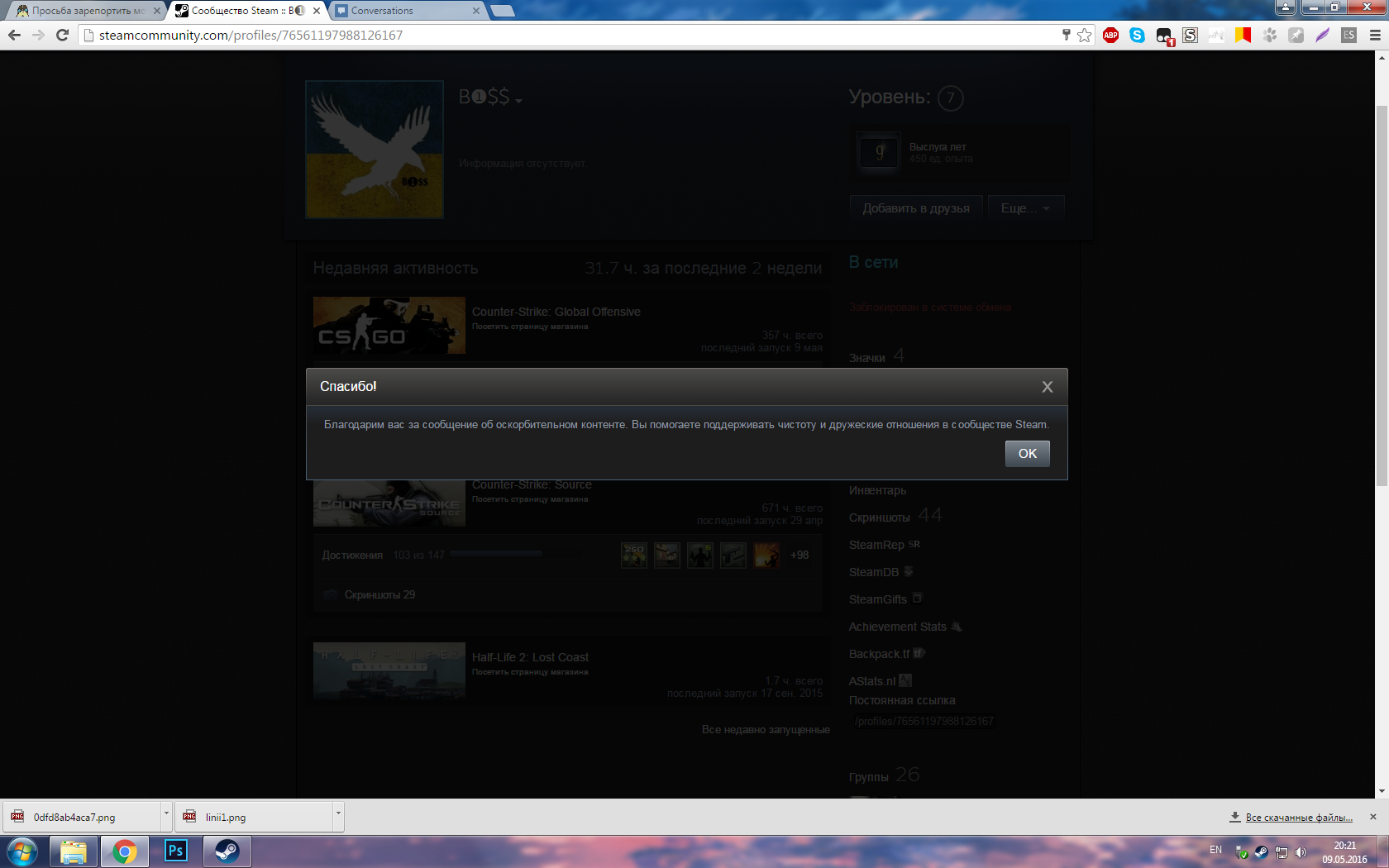Image resolution: width=1389 pixels, height=868 pixels.
Task: Go forward in browser history
Action: (38, 35)
